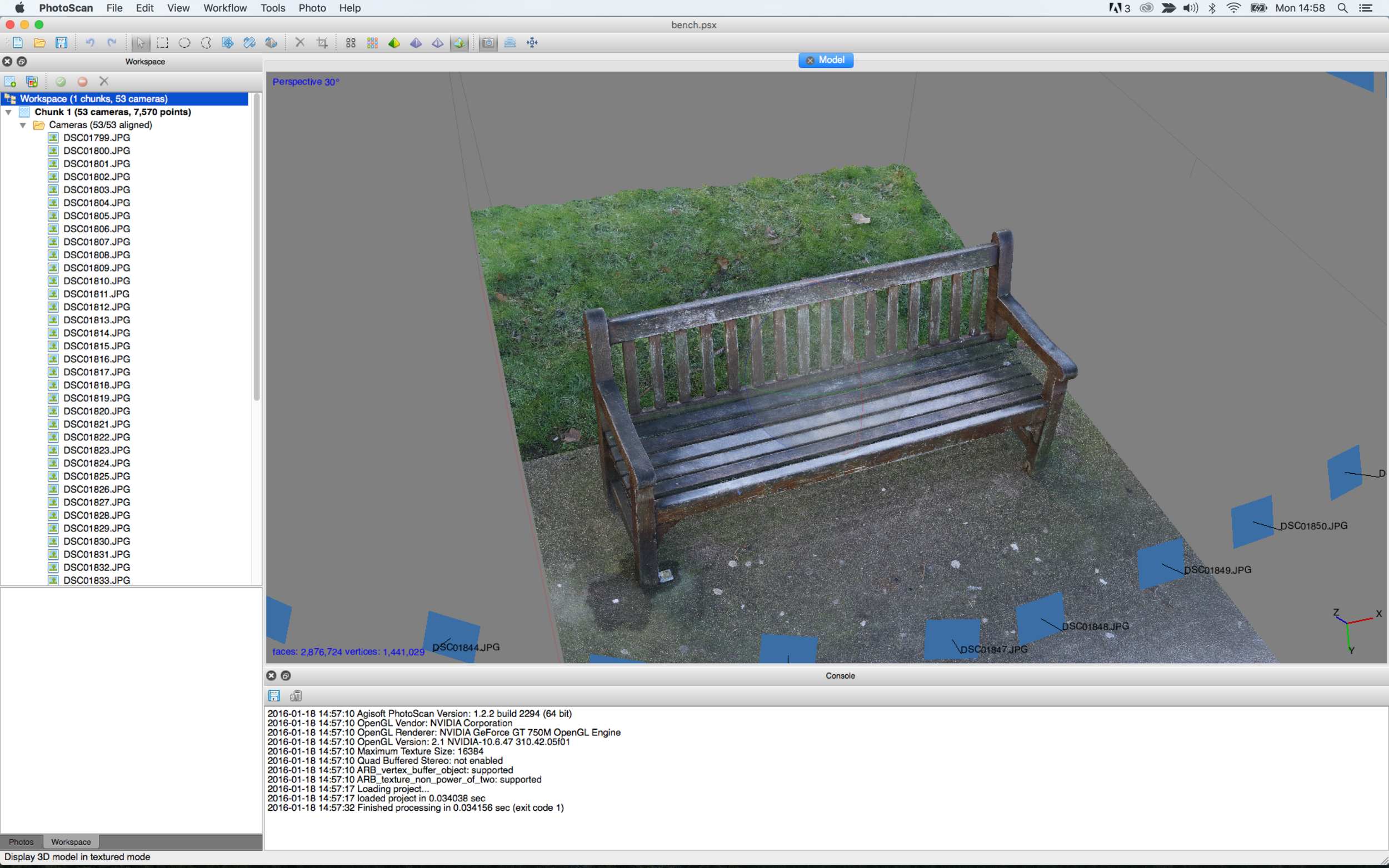Toggle Show Cameras in the viewport
The width and height of the screenshot is (1389, 868).
tap(488, 42)
